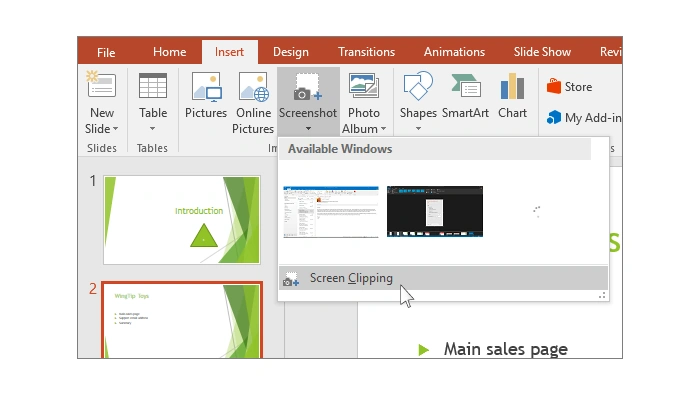Switch to the Home tab
Image resolution: width=700 pixels, height=395 pixels.
(170, 52)
